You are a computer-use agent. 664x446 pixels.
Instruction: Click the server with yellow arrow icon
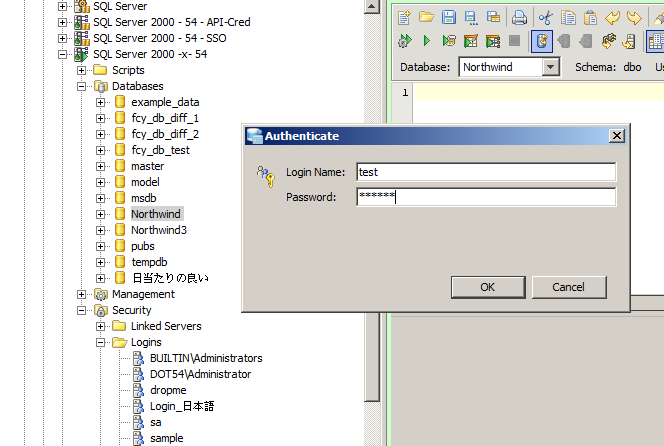tap(629, 41)
